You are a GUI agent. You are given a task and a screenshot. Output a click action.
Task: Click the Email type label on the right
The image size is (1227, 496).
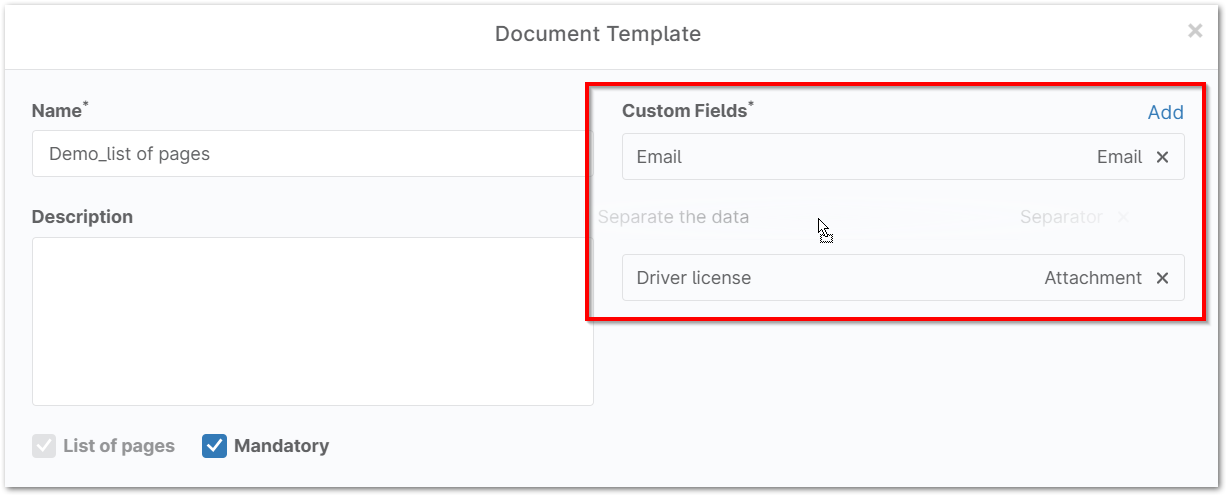point(1119,157)
